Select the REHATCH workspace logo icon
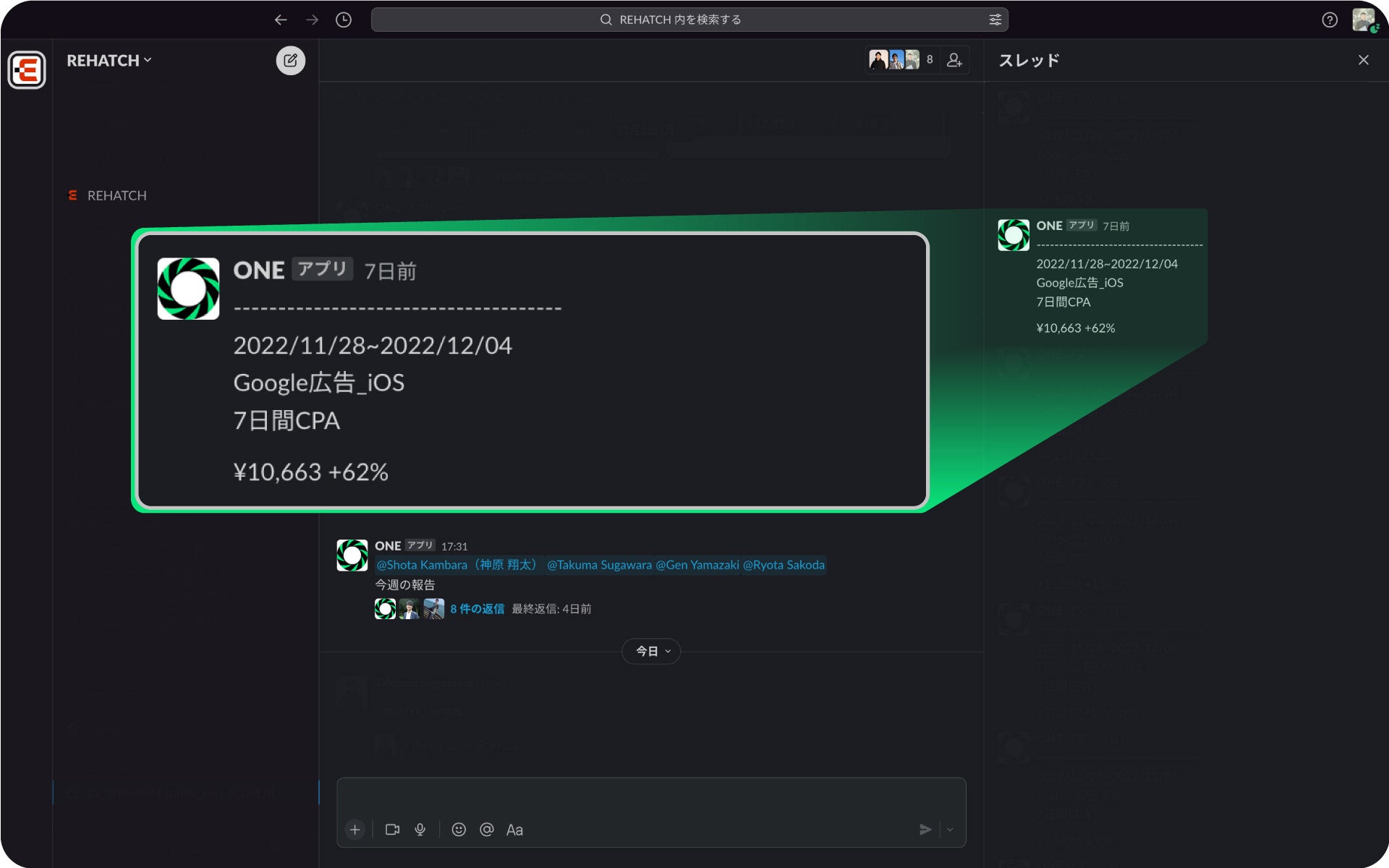This screenshot has height=868, width=1389. coord(27,69)
